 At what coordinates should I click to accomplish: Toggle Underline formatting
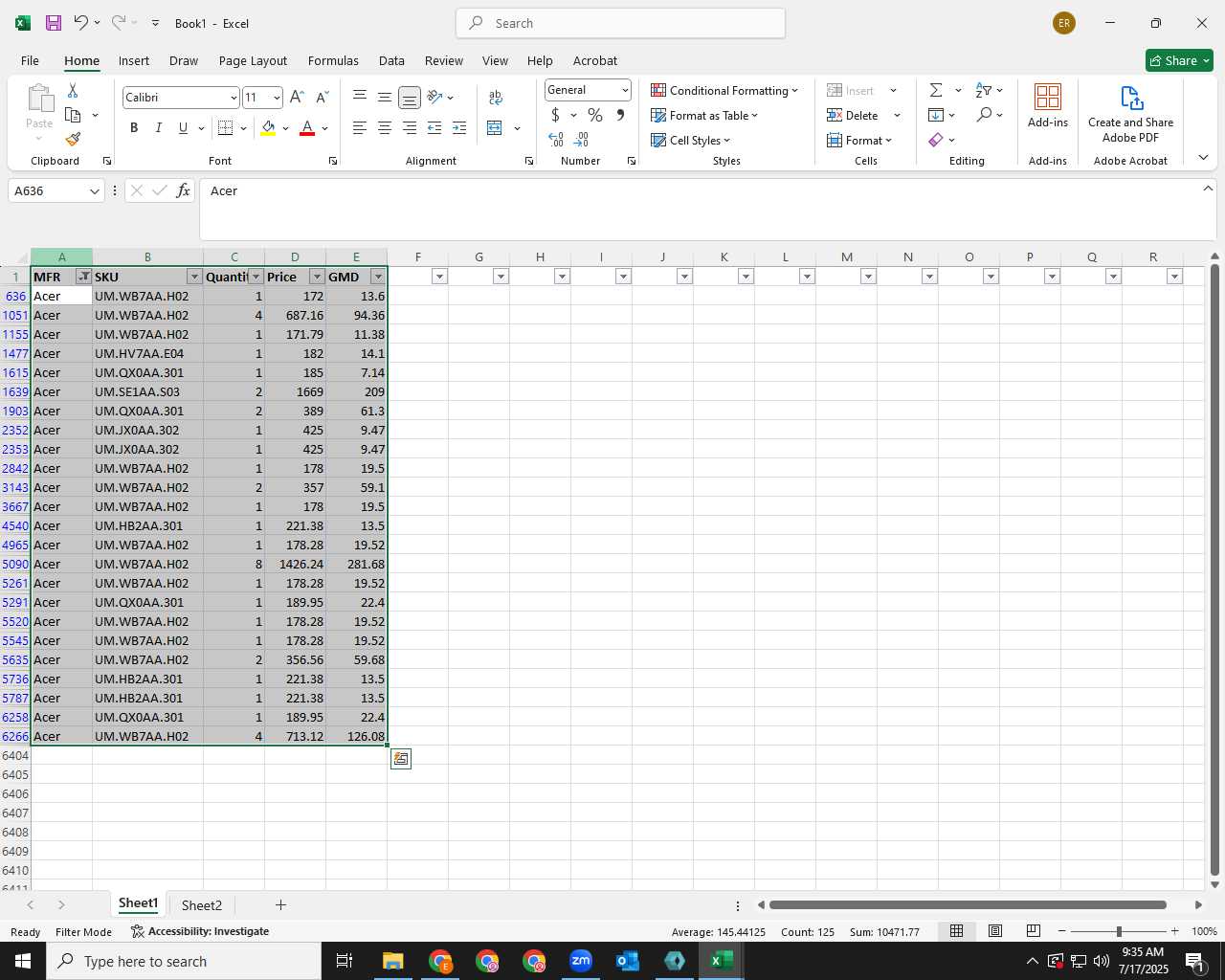click(x=183, y=128)
